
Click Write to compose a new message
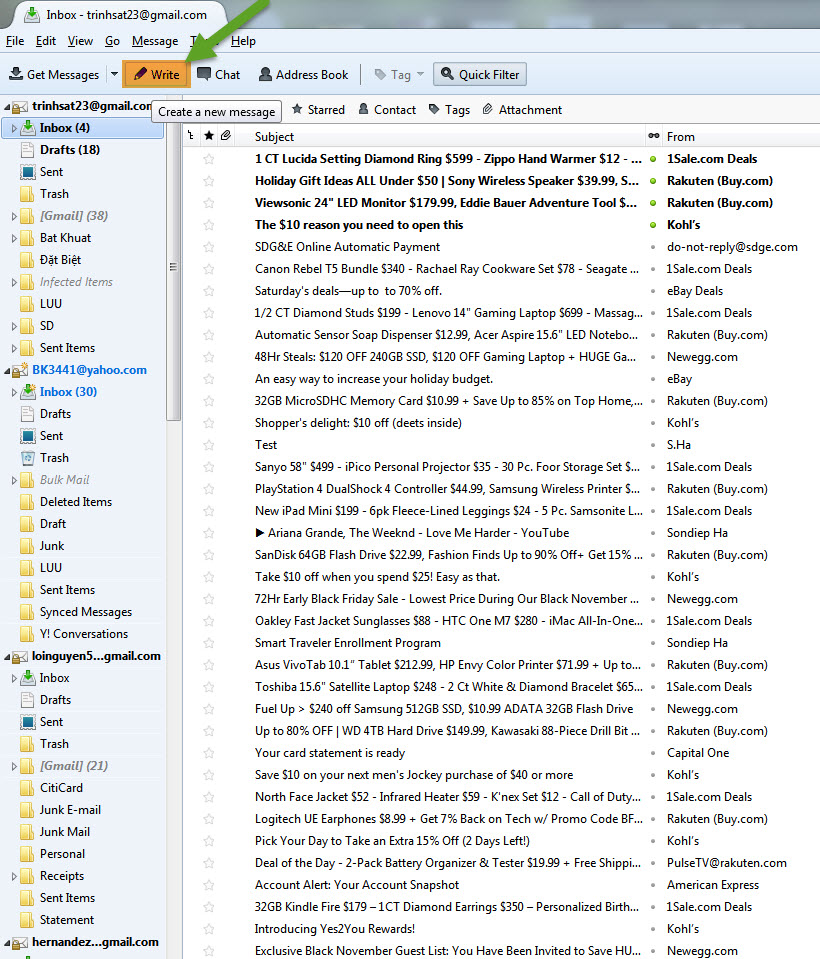point(157,74)
